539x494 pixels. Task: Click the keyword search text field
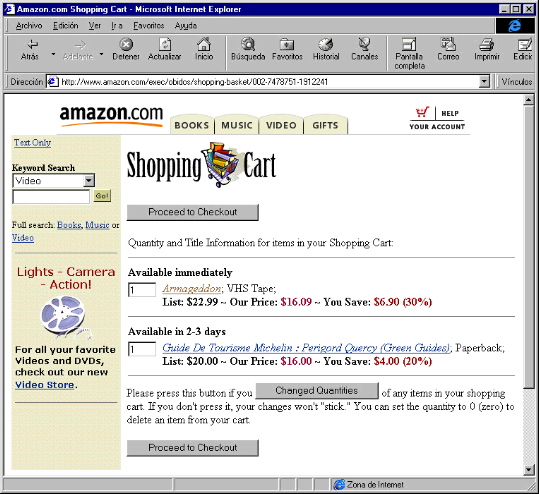click(51, 197)
